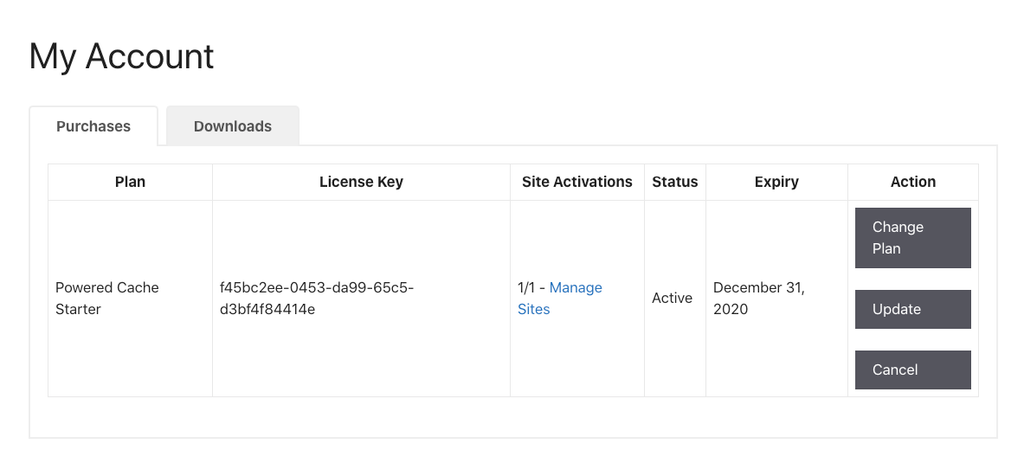Click the 1/1 site activations count
Viewport: 1024px width, 469px height.
(x=528, y=288)
